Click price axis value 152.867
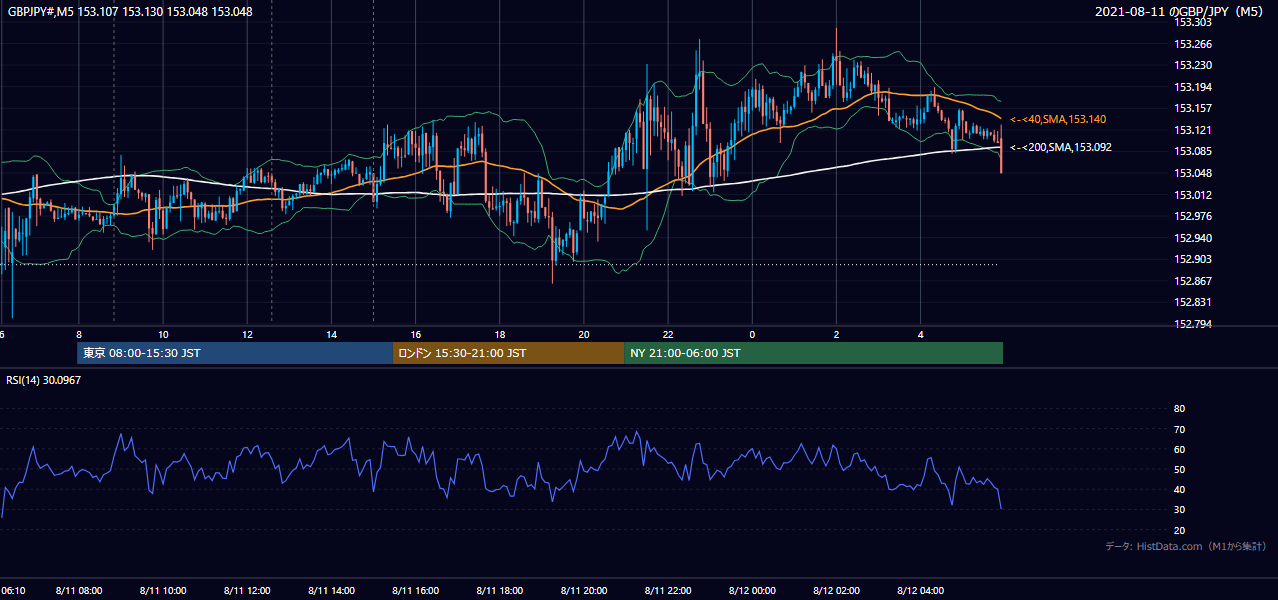The height and width of the screenshot is (600, 1278). (x=1192, y=281)
